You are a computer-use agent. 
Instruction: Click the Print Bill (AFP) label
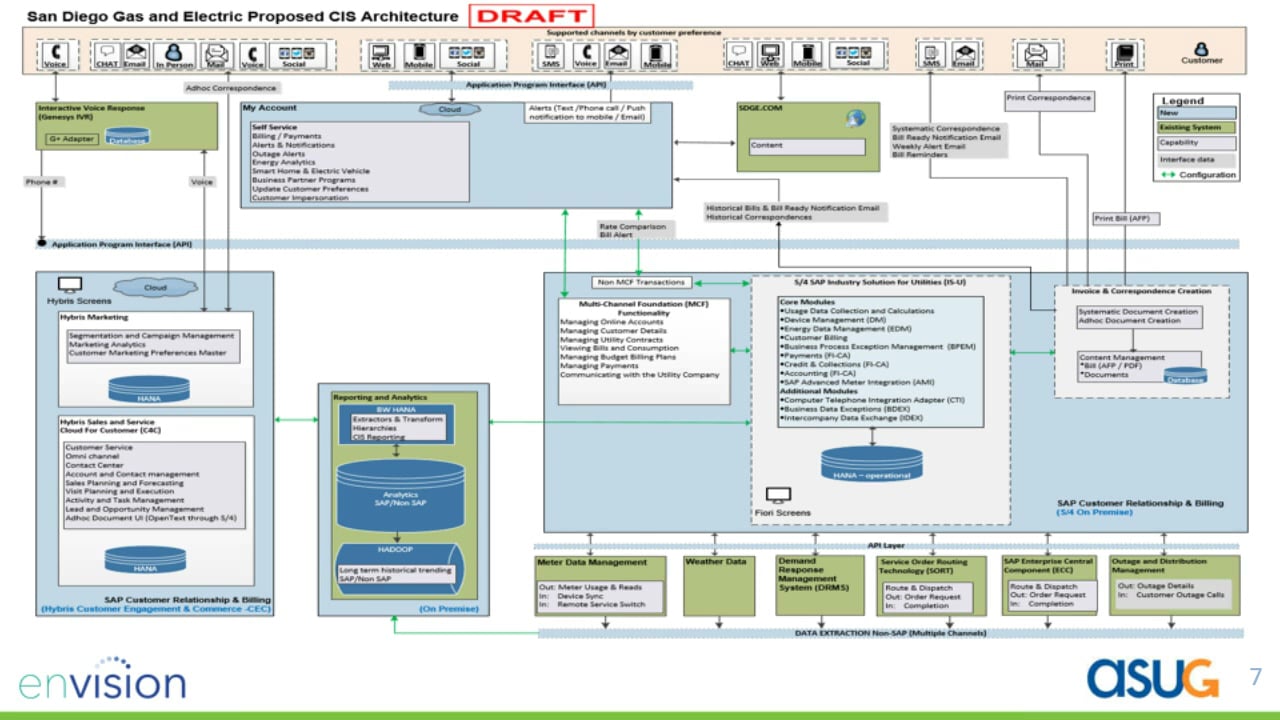click(1125, 218)
